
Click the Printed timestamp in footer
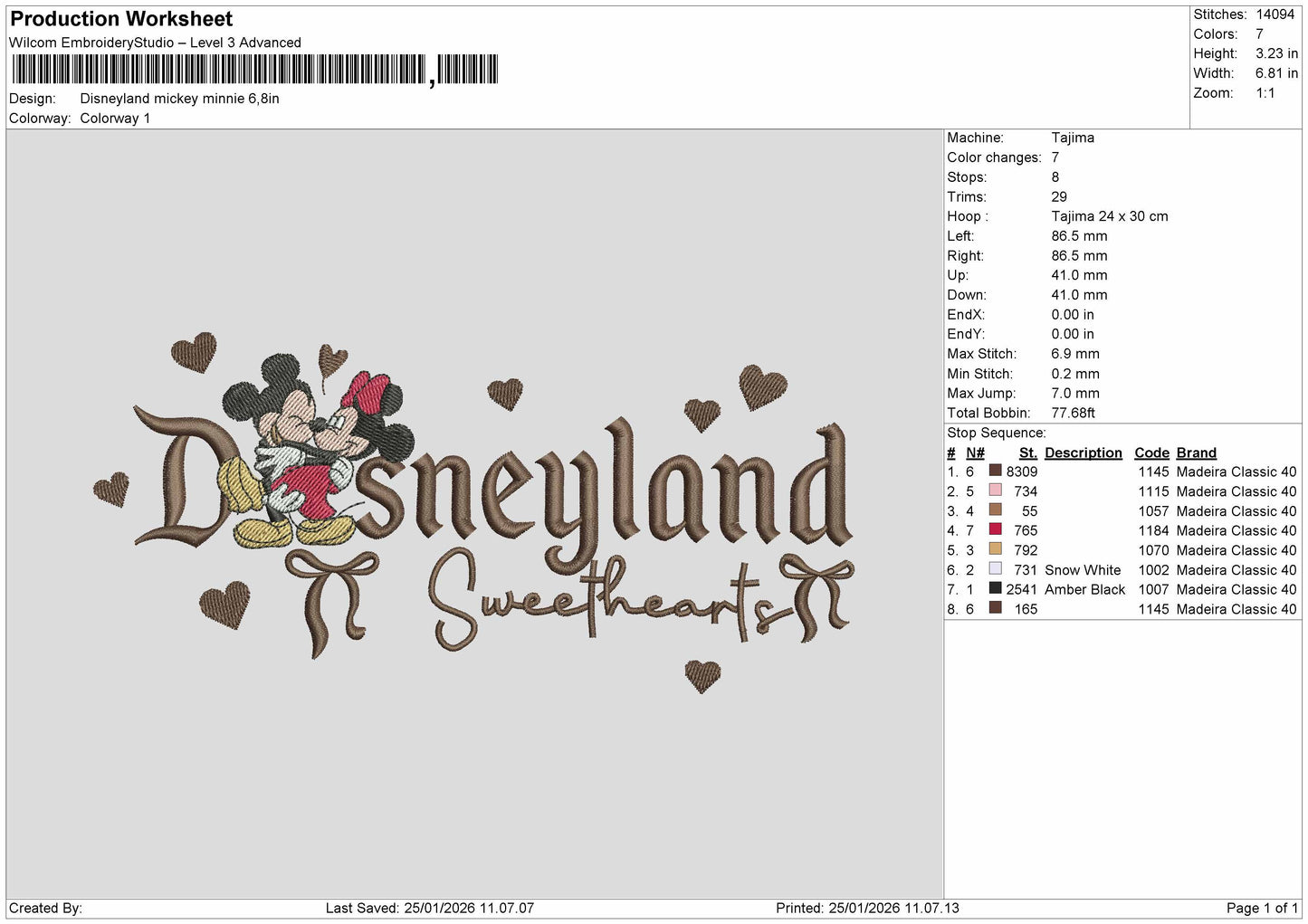(867, 908)
